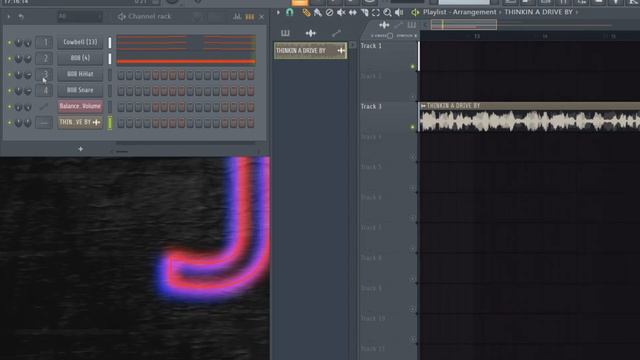Click the 808 (4) piano roll preview
Viewport: 640px width, 360px height.
186,58
